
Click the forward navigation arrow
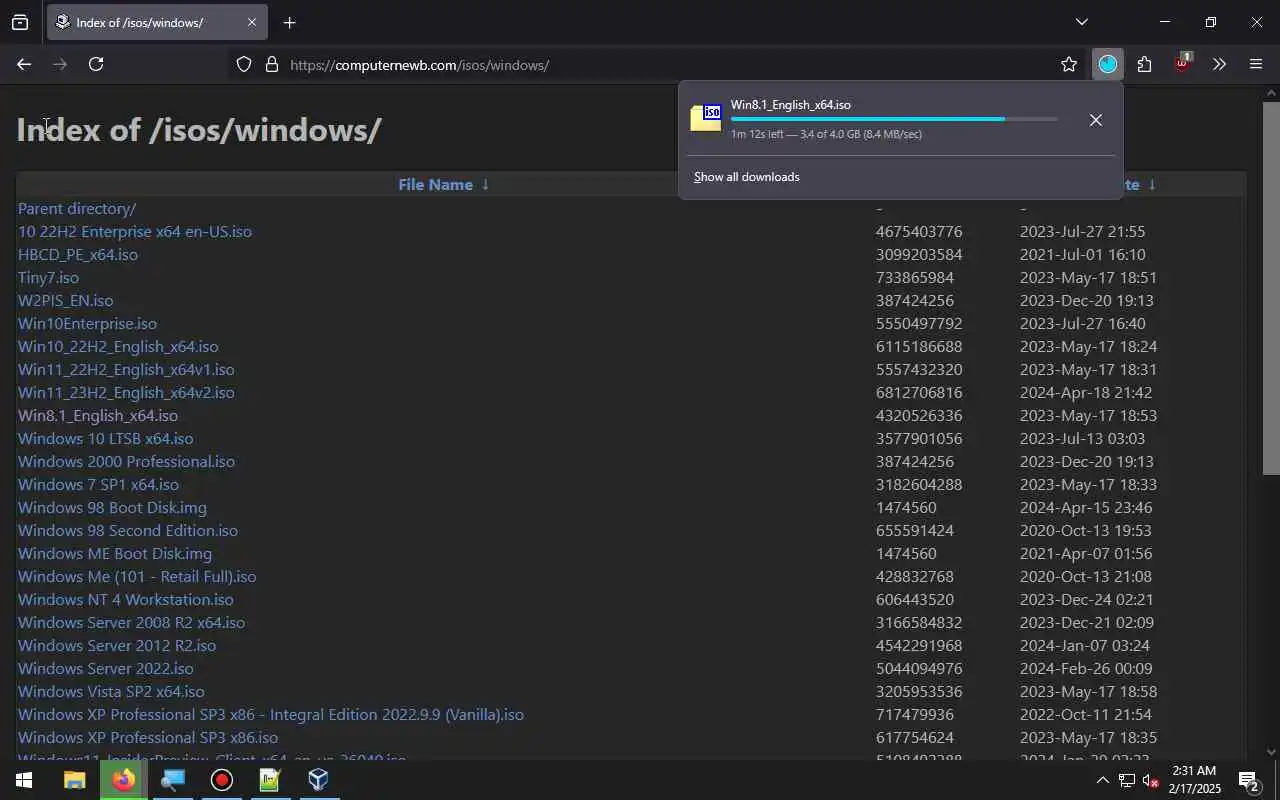tap(60, 64)
